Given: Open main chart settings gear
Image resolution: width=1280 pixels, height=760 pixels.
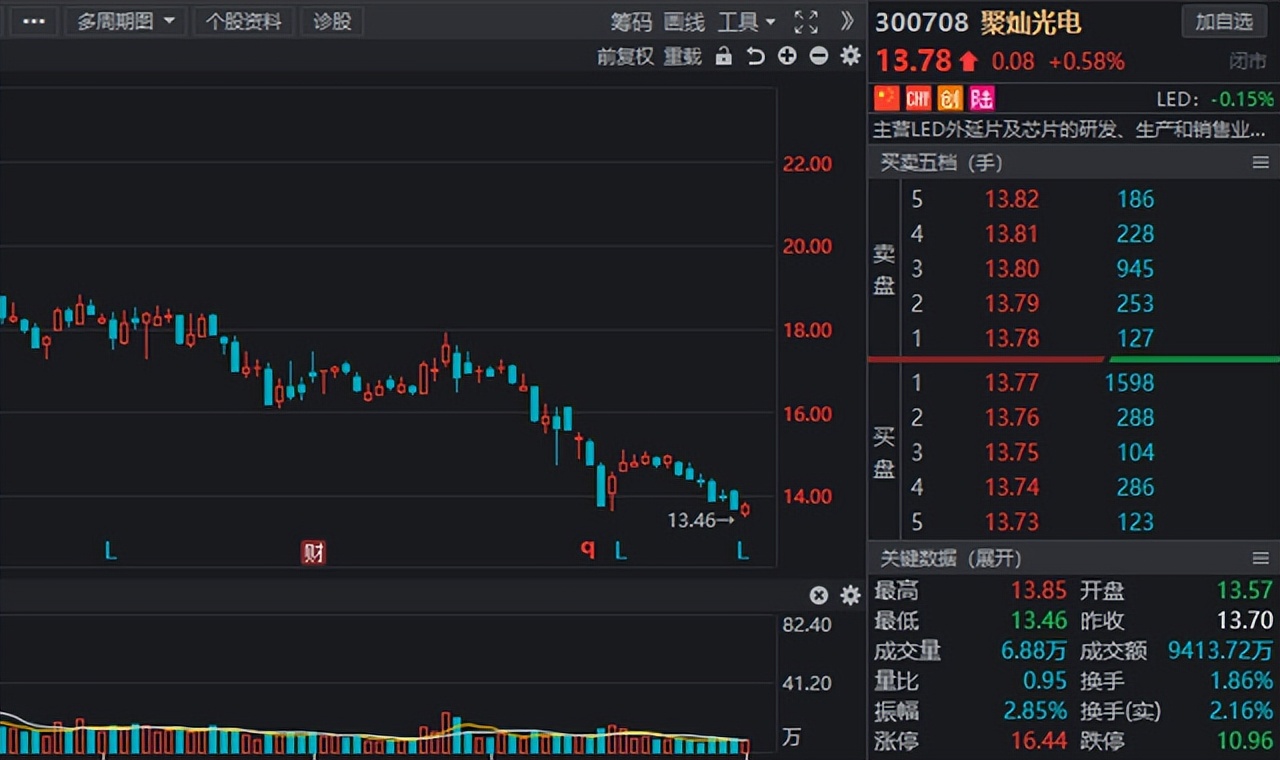Looking at the screenshot, I should (850, 56).
